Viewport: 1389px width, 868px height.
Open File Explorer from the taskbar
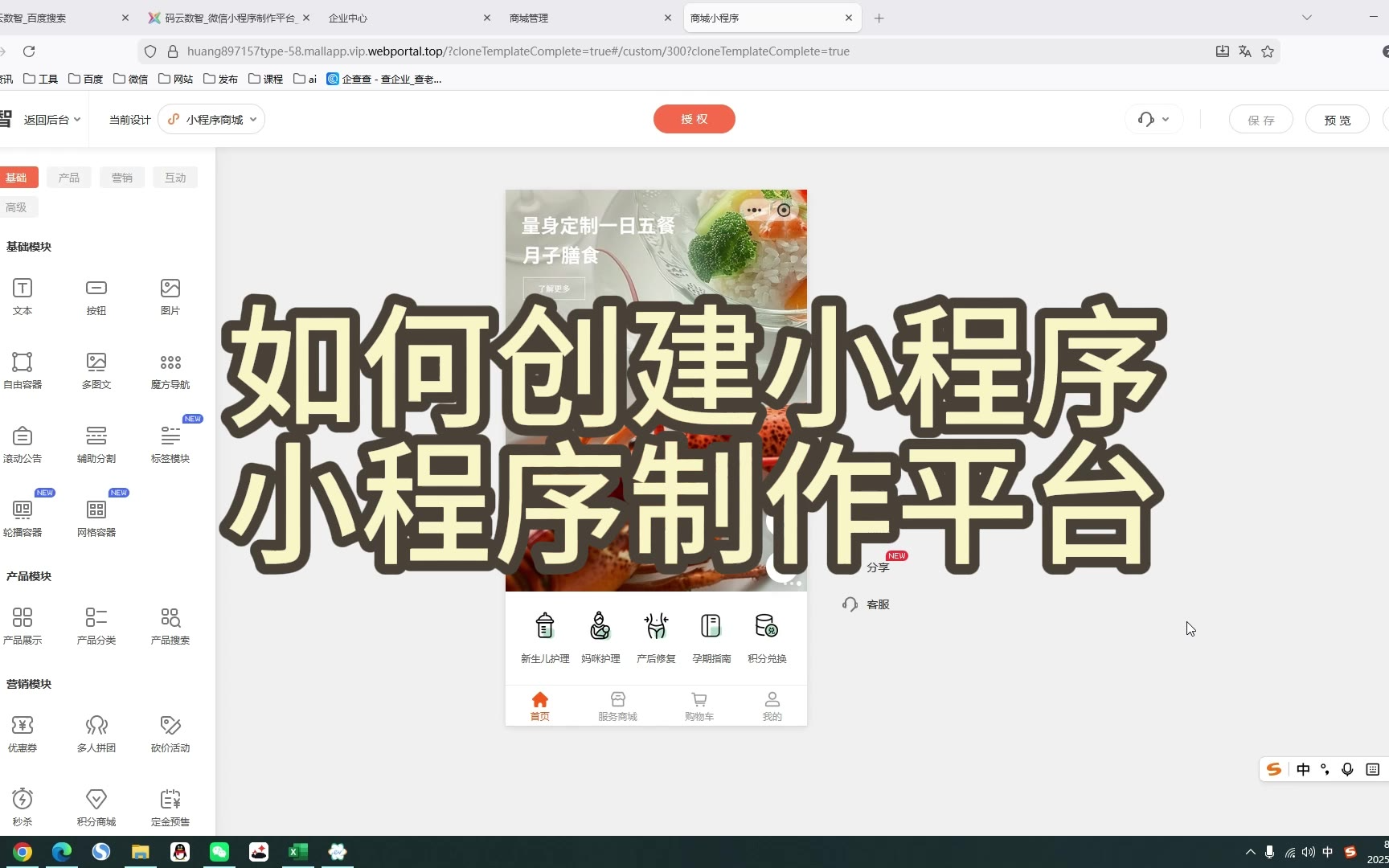point(141,852)
